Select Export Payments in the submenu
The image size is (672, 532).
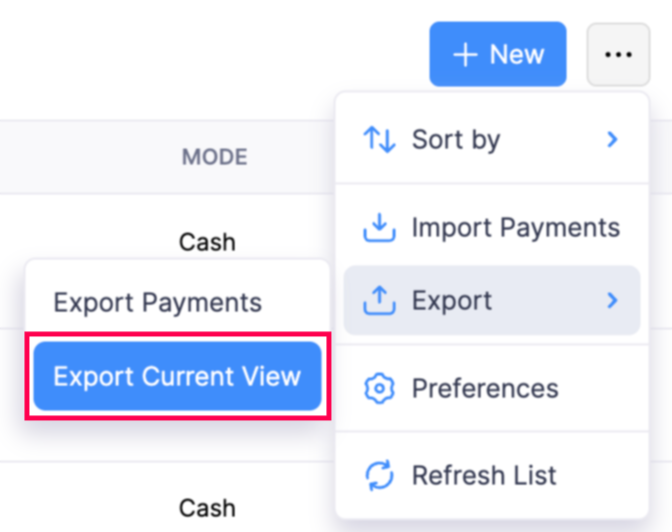(x=158, y=302)
